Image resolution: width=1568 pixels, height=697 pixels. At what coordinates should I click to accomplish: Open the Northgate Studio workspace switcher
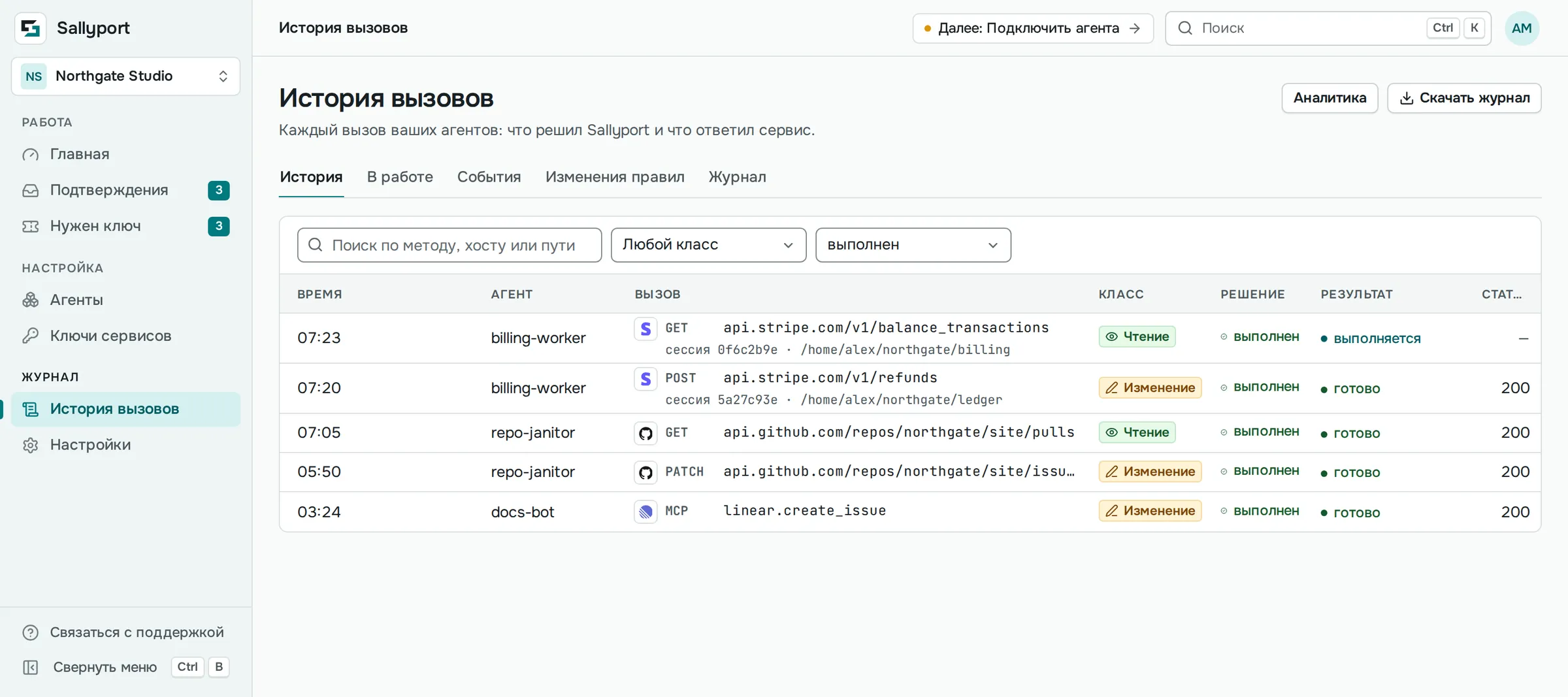125,76
